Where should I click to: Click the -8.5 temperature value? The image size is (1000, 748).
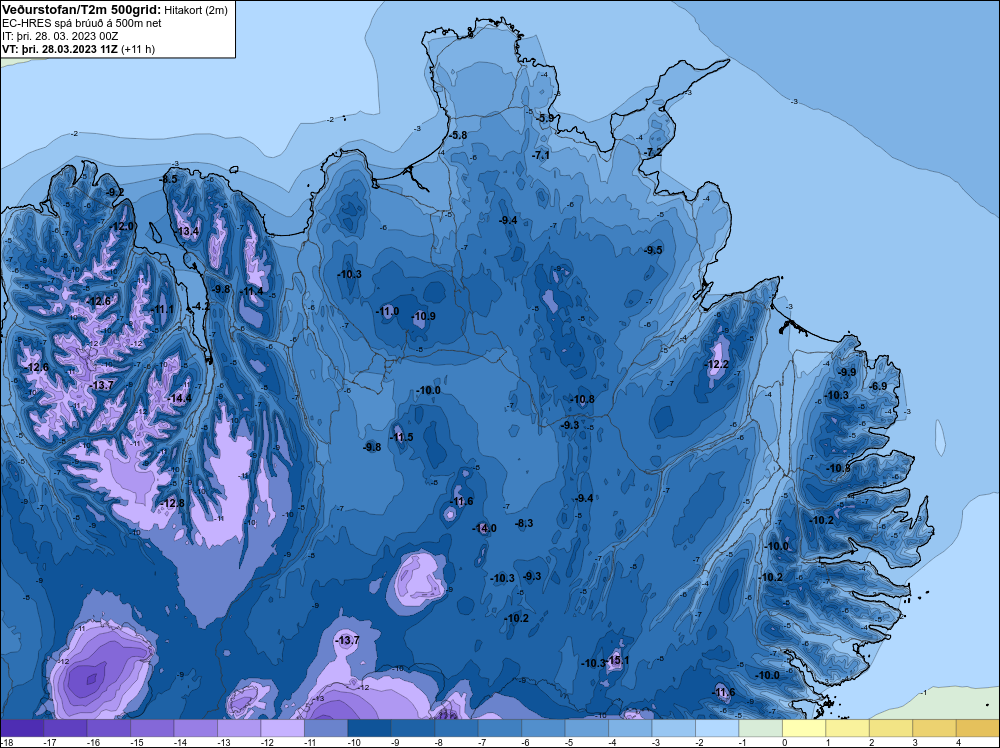click(x=168, y=180)
